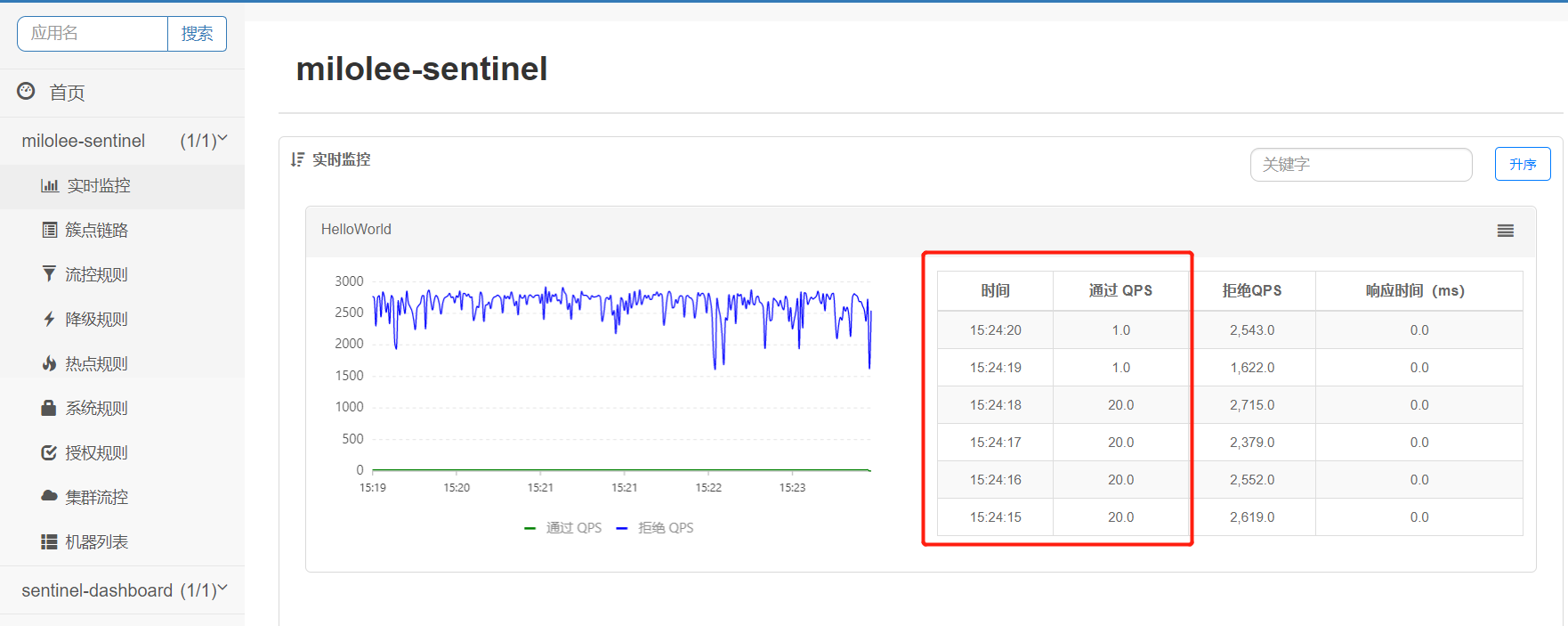Viewport: 1568px width, 626px height.
Task: Click the home dashboard icon
Action: (26, 91)
